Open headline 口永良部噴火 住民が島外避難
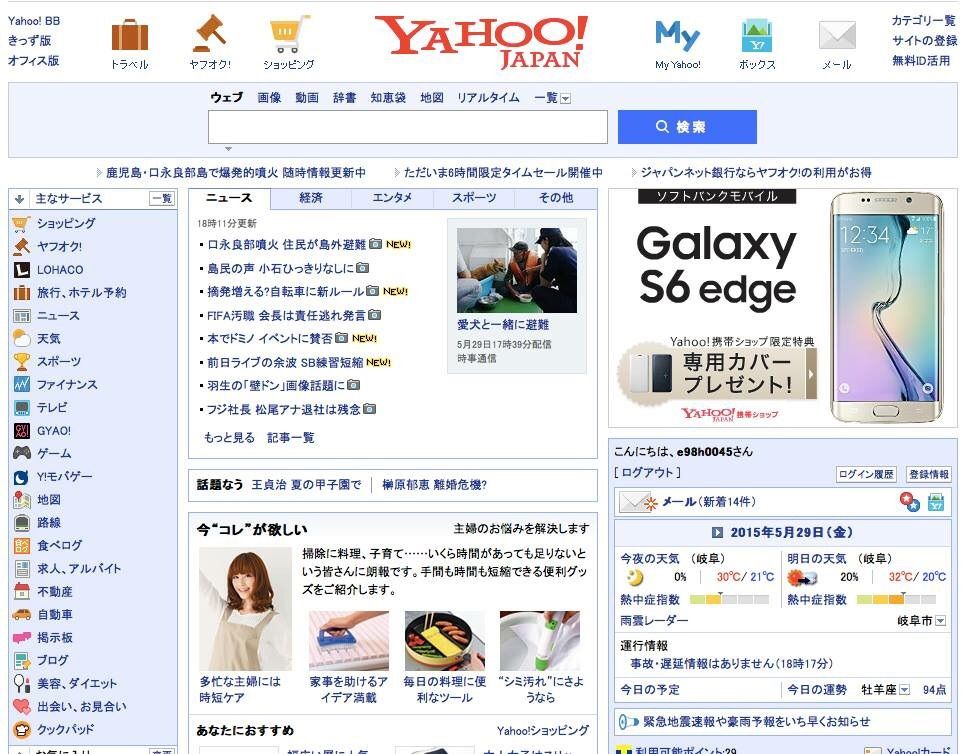The width and height of the screenshot is (968, 754). point(286,245)
